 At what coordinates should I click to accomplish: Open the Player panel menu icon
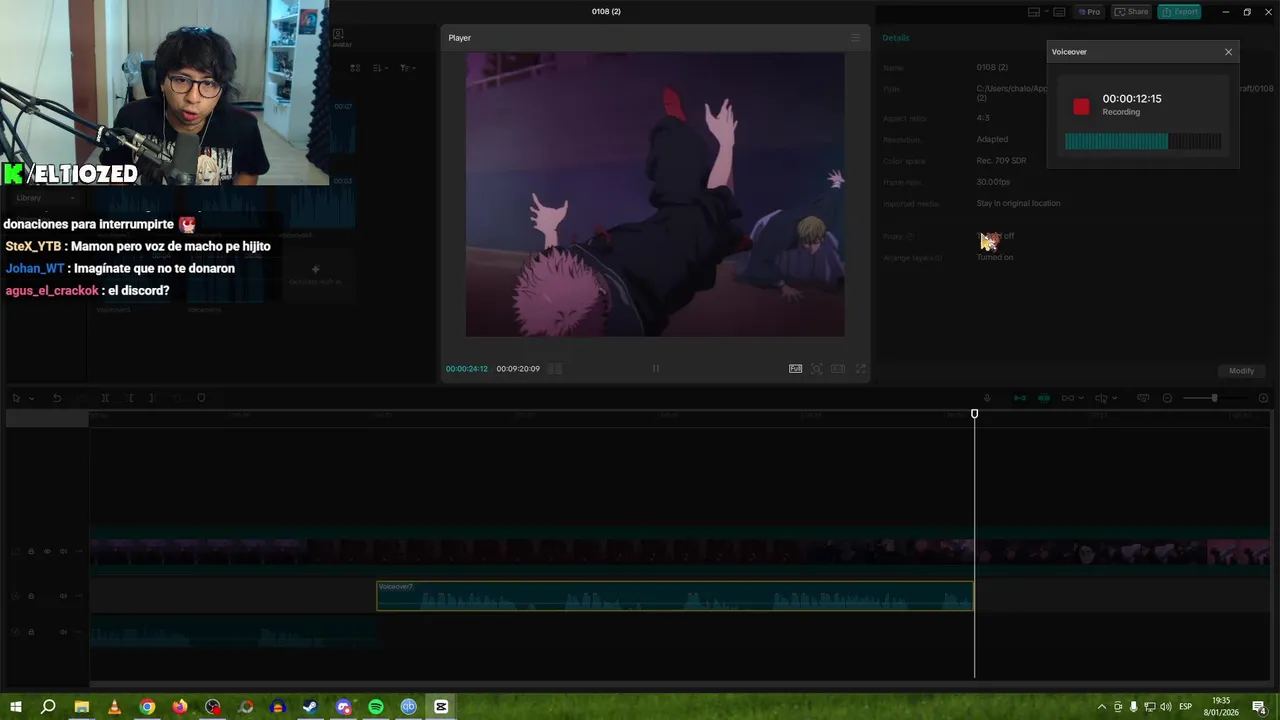855,38
